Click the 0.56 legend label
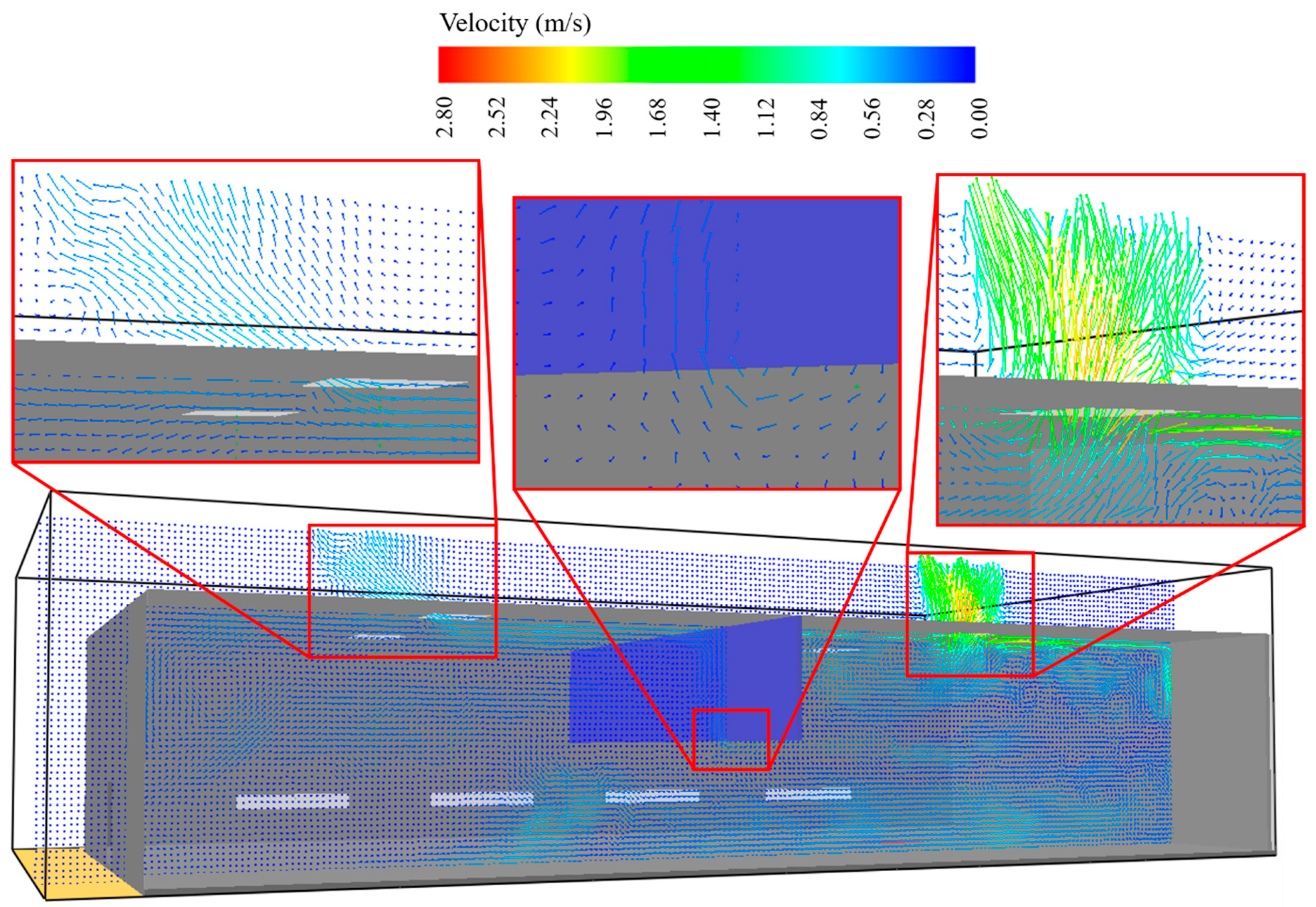The width and height of the screenshot is (1316, 907). [873, 117]
